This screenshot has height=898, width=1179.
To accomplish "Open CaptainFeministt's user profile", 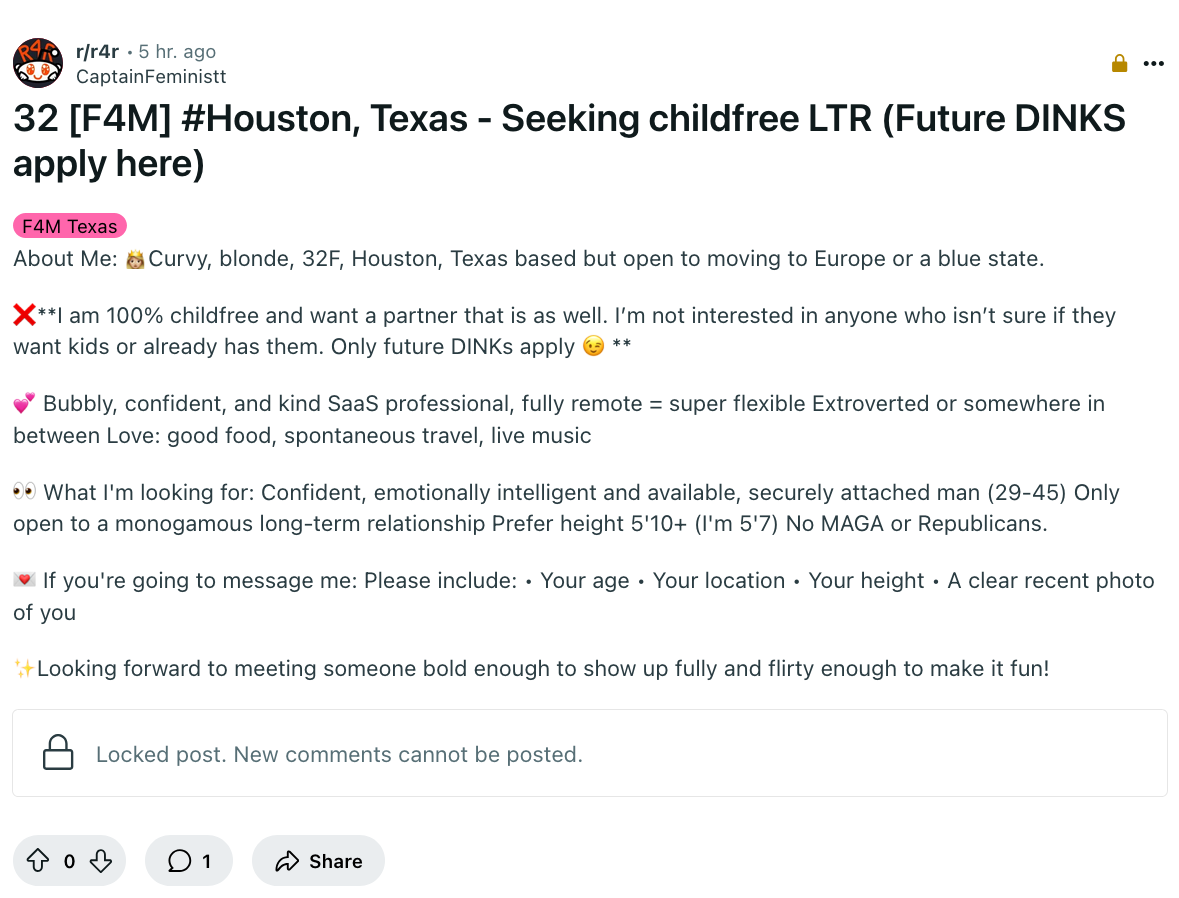I will [150, 77].
